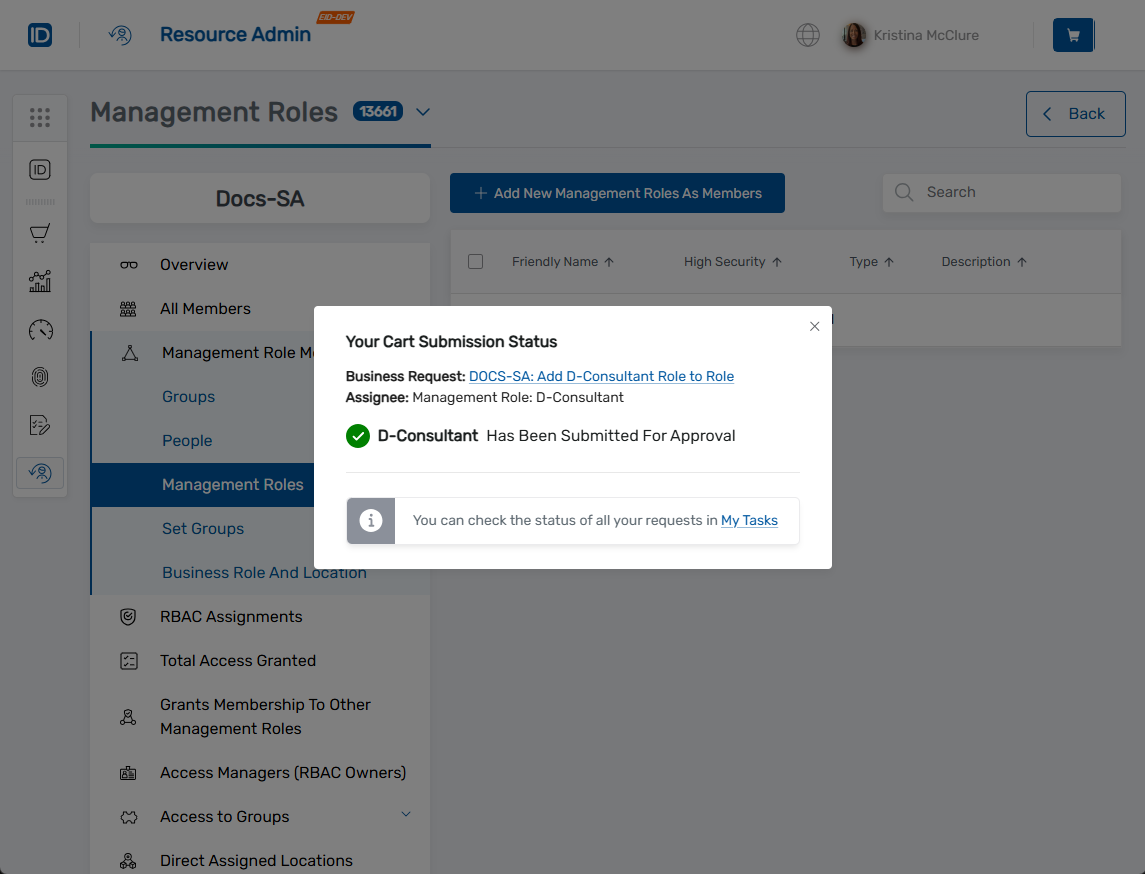The width and height of the screenshot is (1145, 874).
Task: Check the select-all checkbox in the table header
Action: point(476,261)
